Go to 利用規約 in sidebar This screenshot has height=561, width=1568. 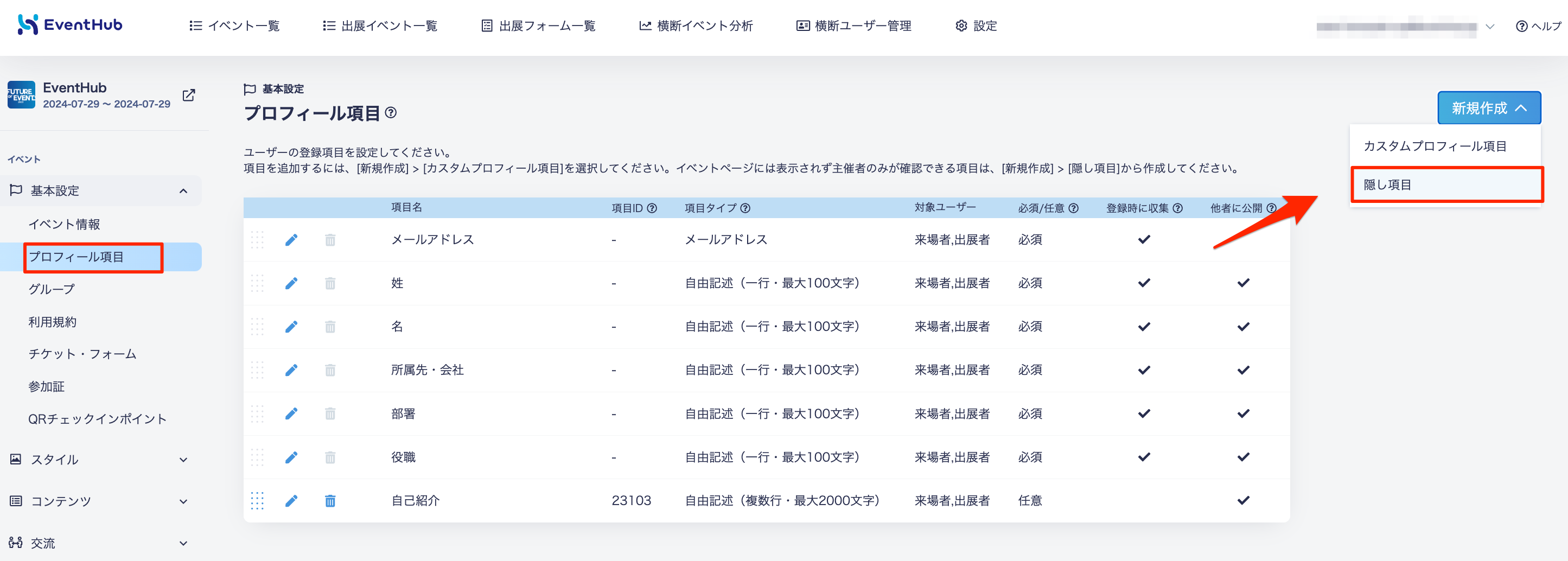(x=52, y=322)
